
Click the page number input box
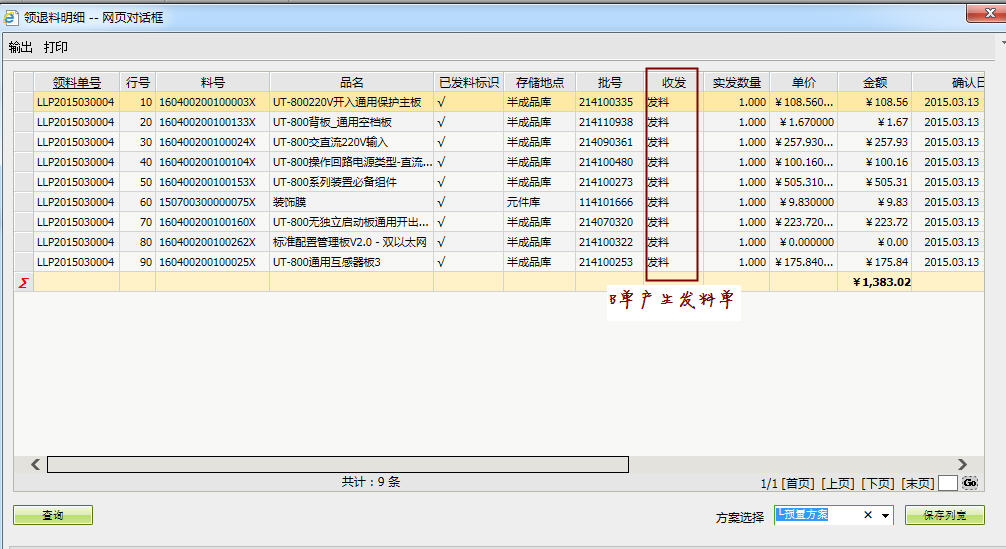(x=948, y=484)
